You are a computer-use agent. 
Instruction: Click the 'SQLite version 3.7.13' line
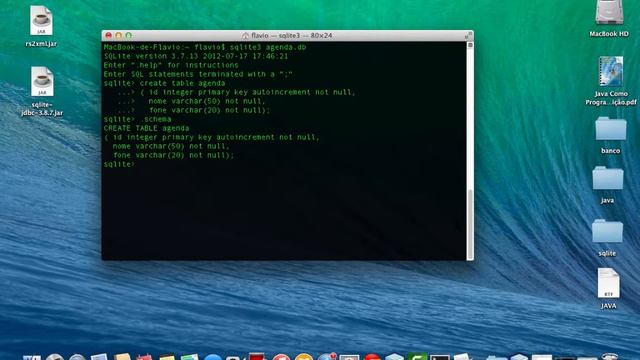tap(196, 56)
